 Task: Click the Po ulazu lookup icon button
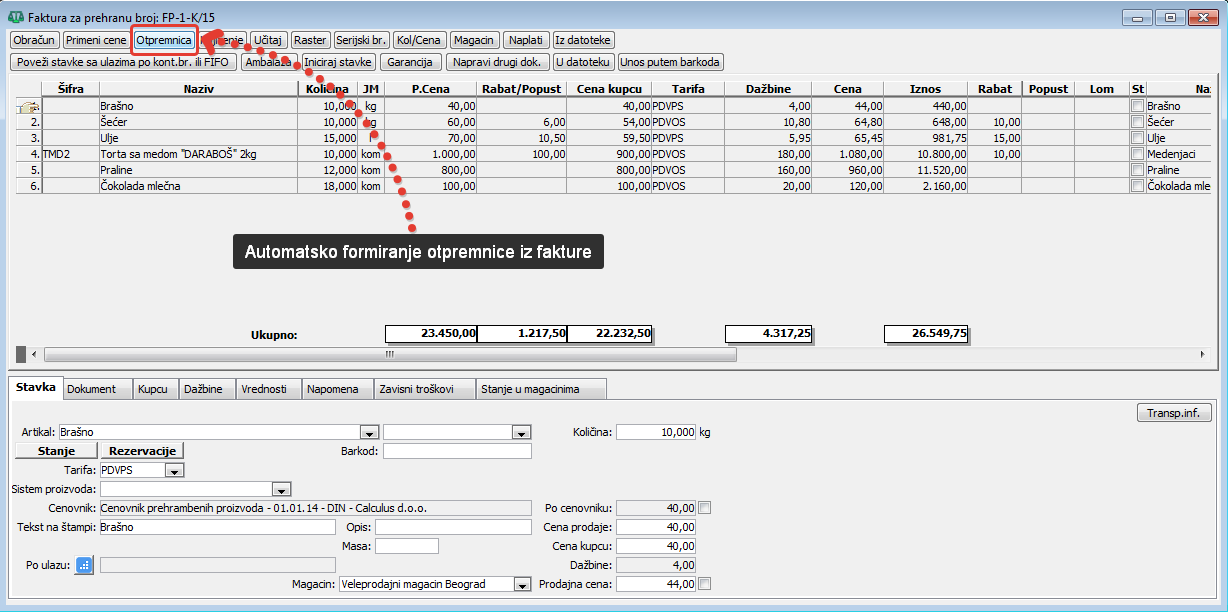[84, 565]
